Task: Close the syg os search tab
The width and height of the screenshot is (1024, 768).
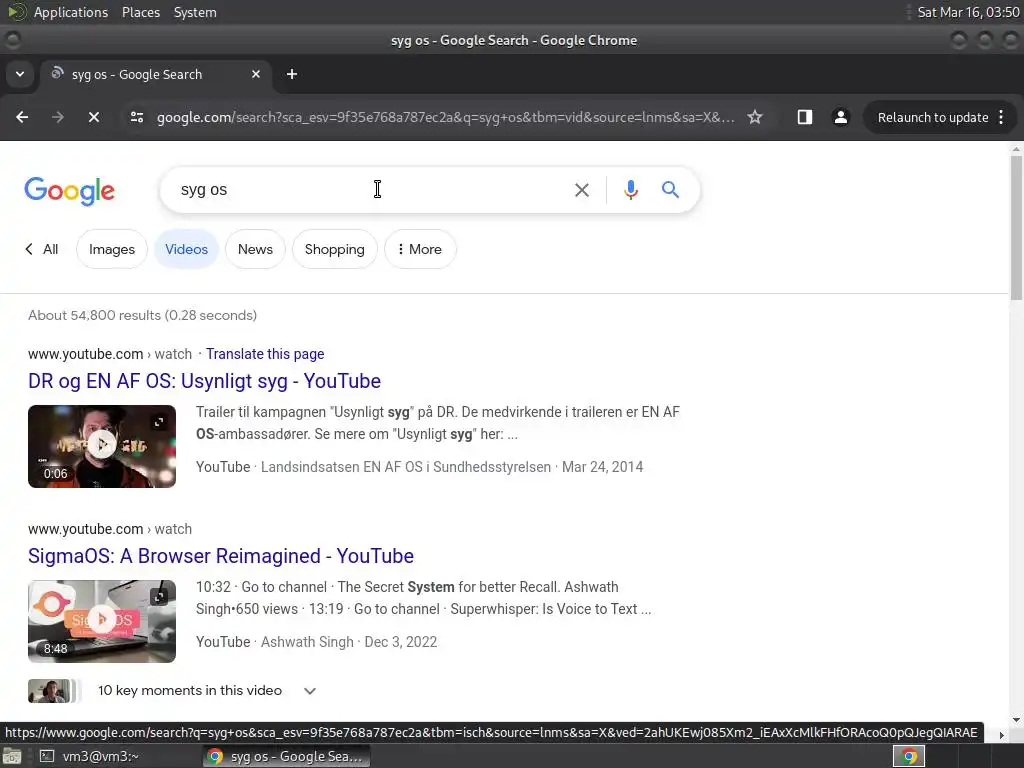Action: click(x=256, y=74)
